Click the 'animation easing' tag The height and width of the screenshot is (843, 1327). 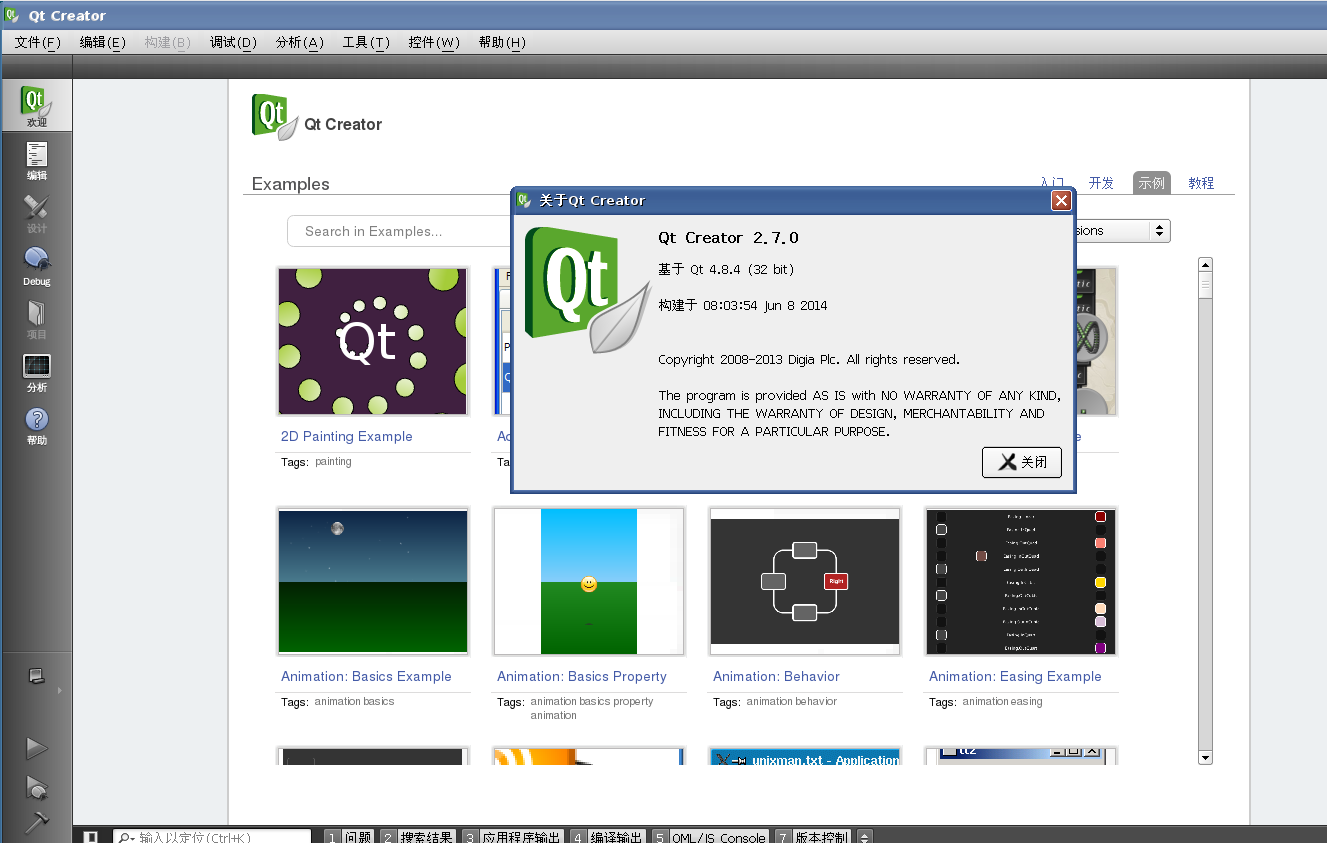[1002, 701]
